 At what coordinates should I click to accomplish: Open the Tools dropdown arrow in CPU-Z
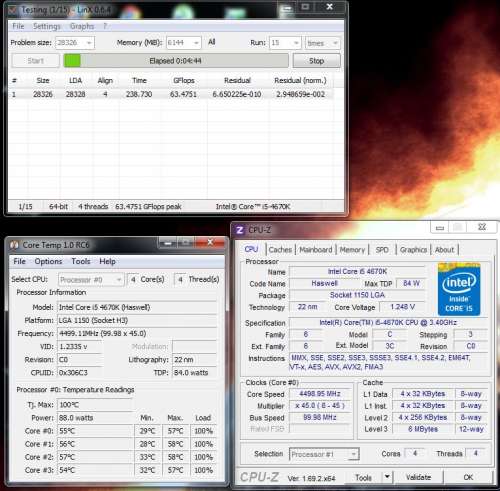coord(387,477)
